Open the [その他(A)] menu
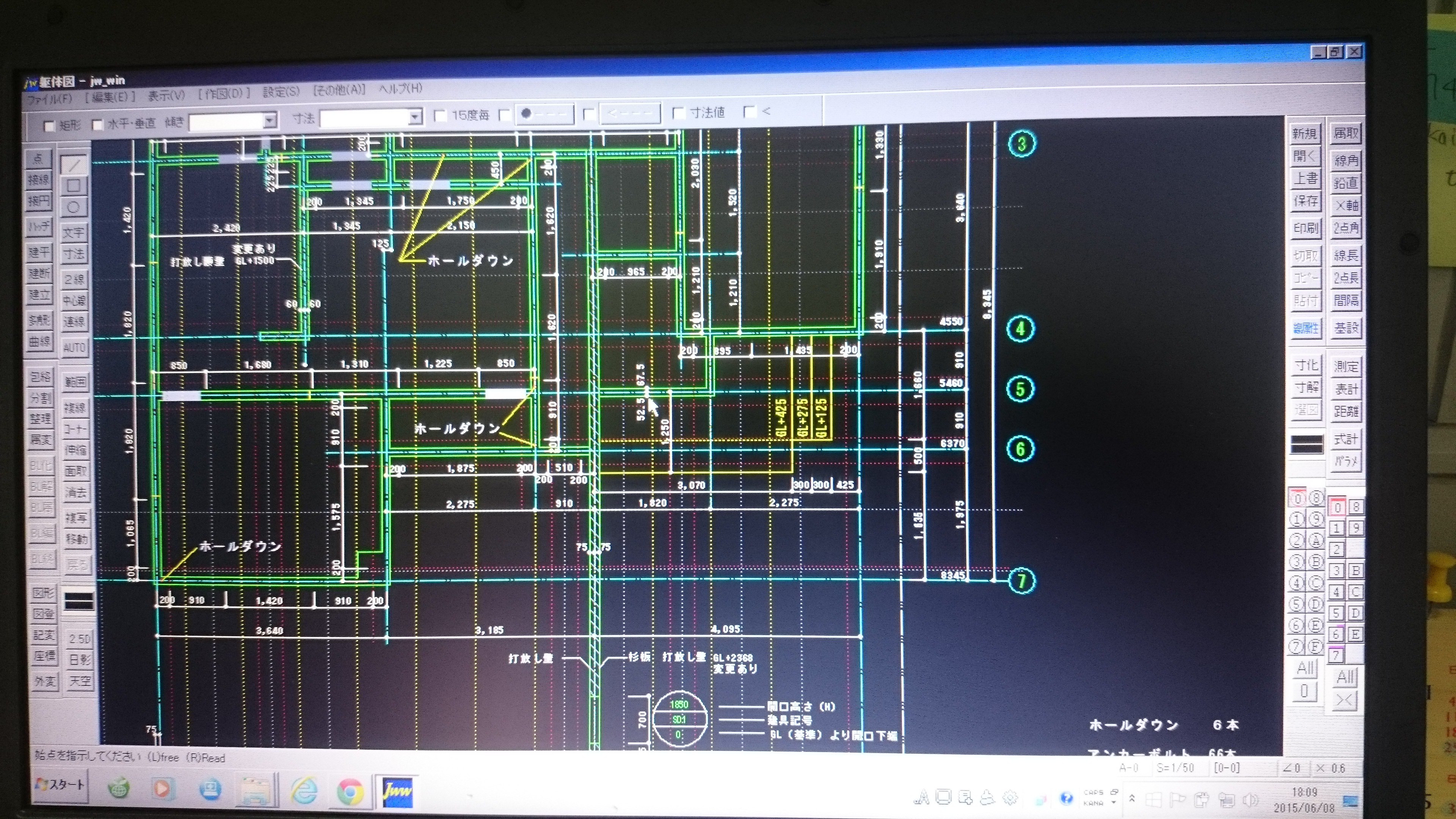Screen dimensions: 1456x819 (339, 90)
